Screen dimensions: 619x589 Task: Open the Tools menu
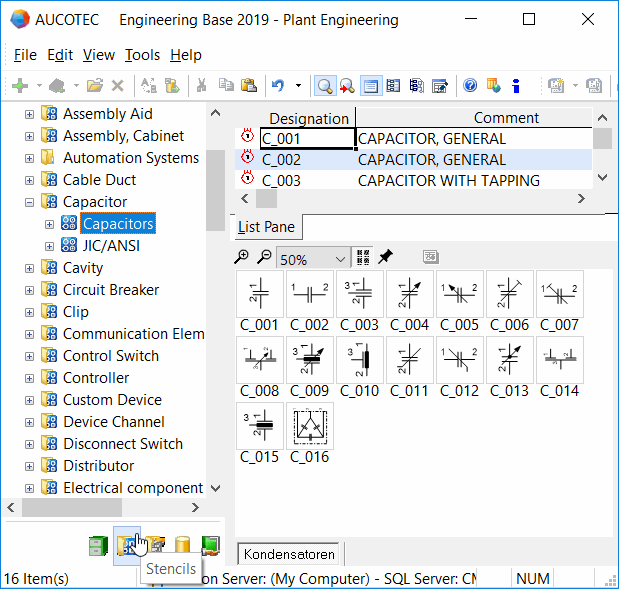[x=142, y=55]
